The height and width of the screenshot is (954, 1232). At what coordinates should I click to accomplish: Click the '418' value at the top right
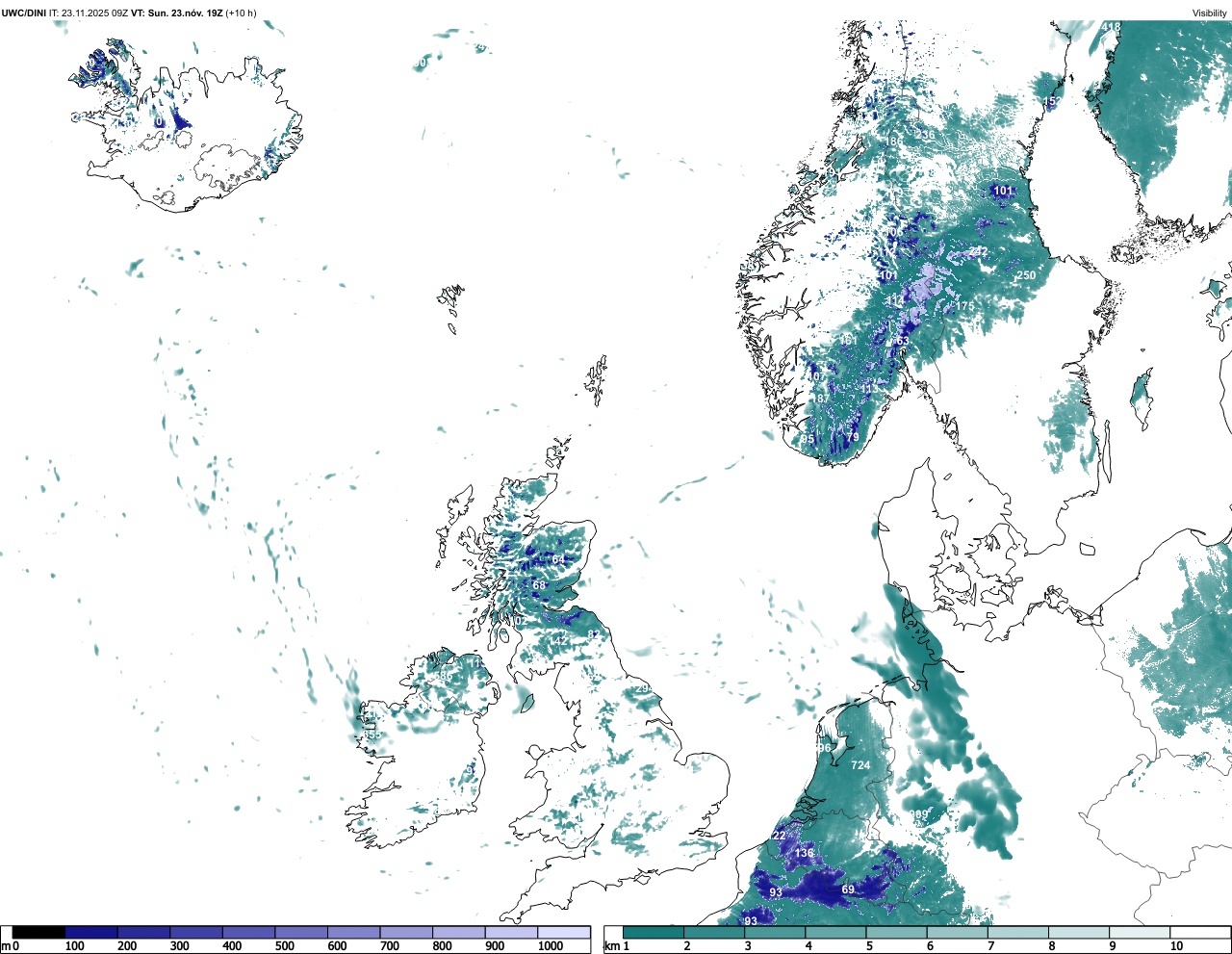pos(1112,27)
